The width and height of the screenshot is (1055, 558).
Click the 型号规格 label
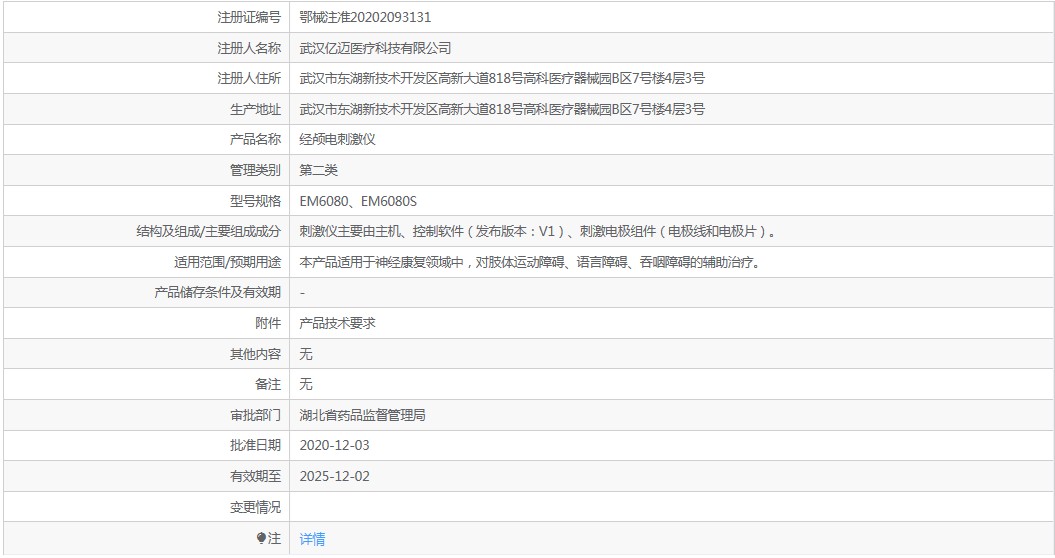pos(256,201)
